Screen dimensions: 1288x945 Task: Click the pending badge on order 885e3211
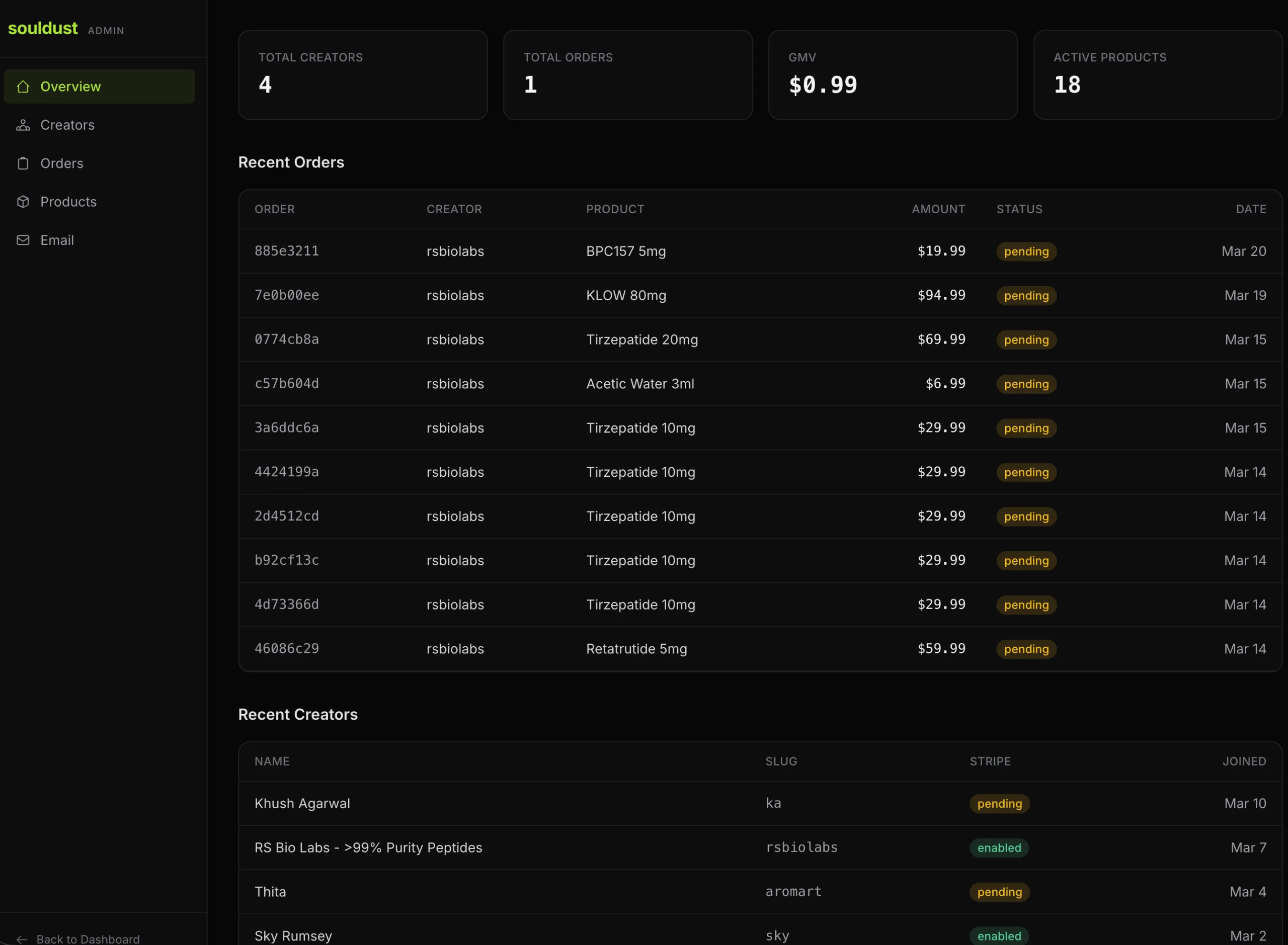[x=1025, y=251]
